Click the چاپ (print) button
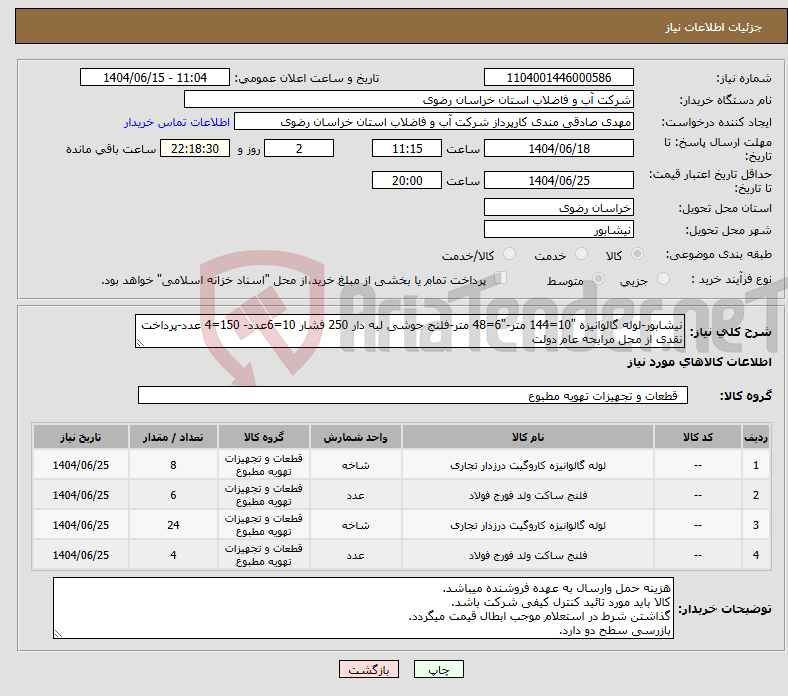The image size is (788, 696). coord(446,670)
